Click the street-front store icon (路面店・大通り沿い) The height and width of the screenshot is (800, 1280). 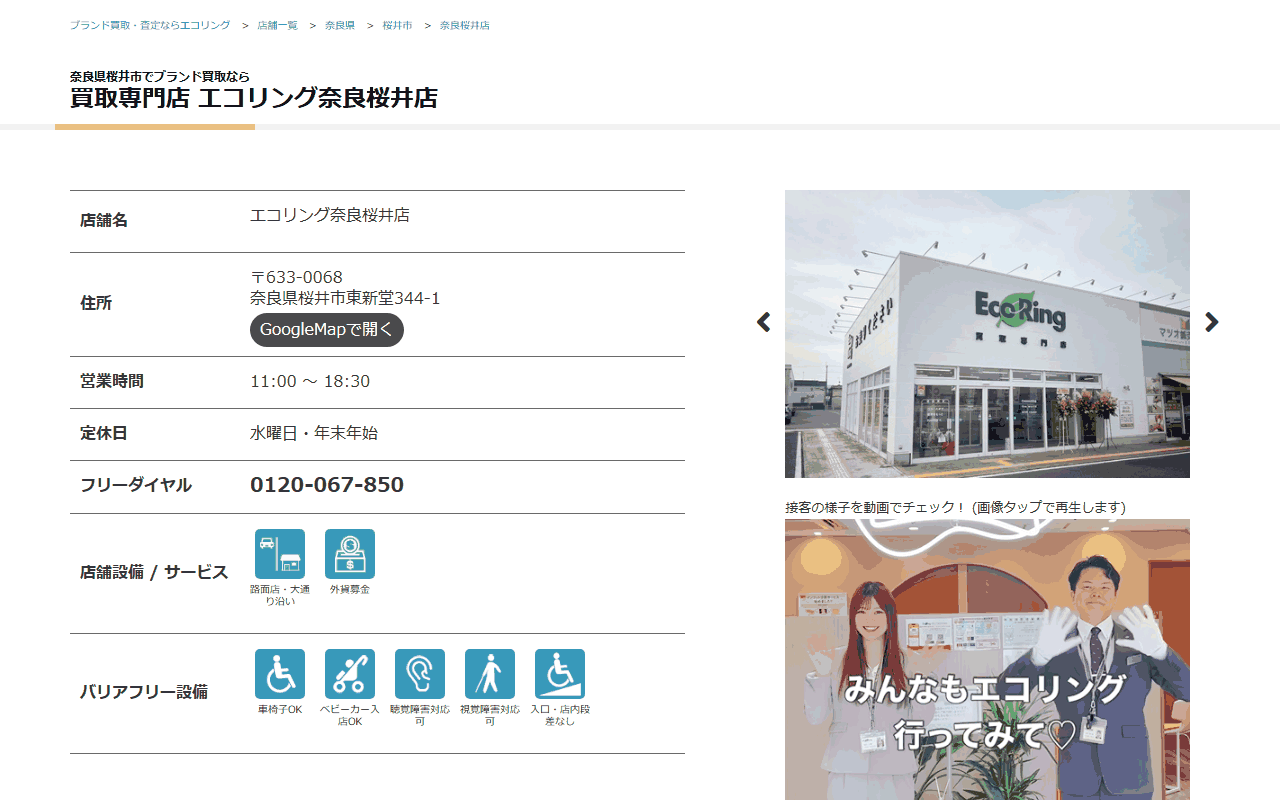(280, 554)
